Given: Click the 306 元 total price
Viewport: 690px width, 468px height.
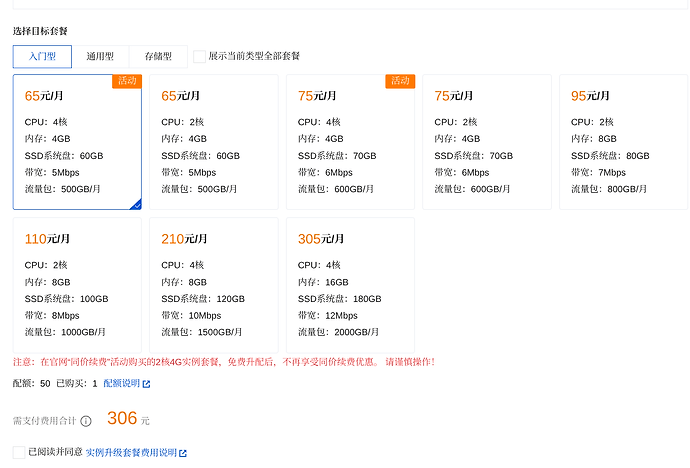Looking at the screenshot, I should tap(128, 418).
